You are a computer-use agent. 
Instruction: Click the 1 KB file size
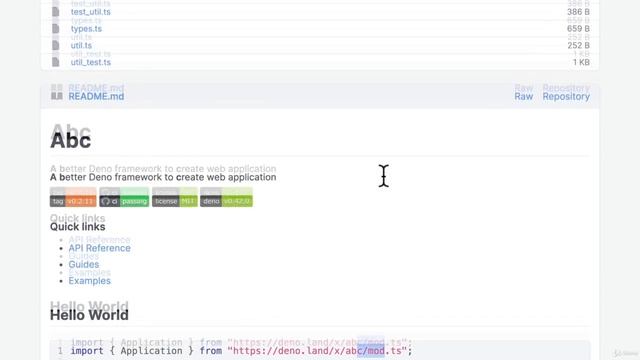coord(581,62)
